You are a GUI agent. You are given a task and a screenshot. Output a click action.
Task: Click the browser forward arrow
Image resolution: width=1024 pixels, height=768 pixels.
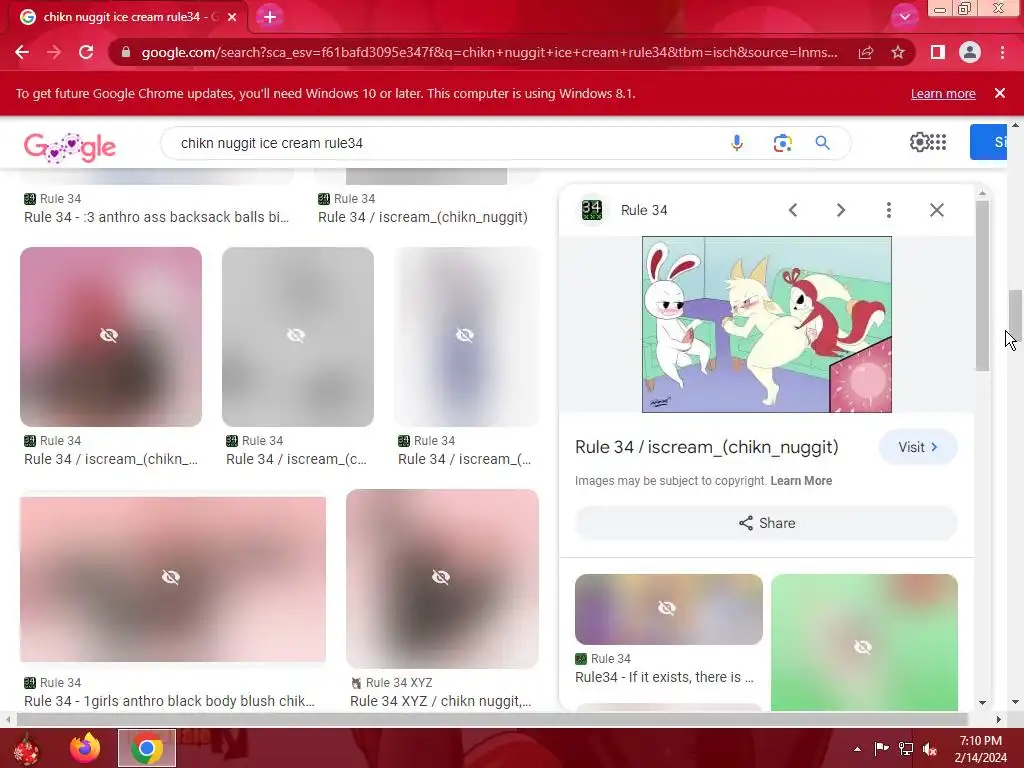54,52
